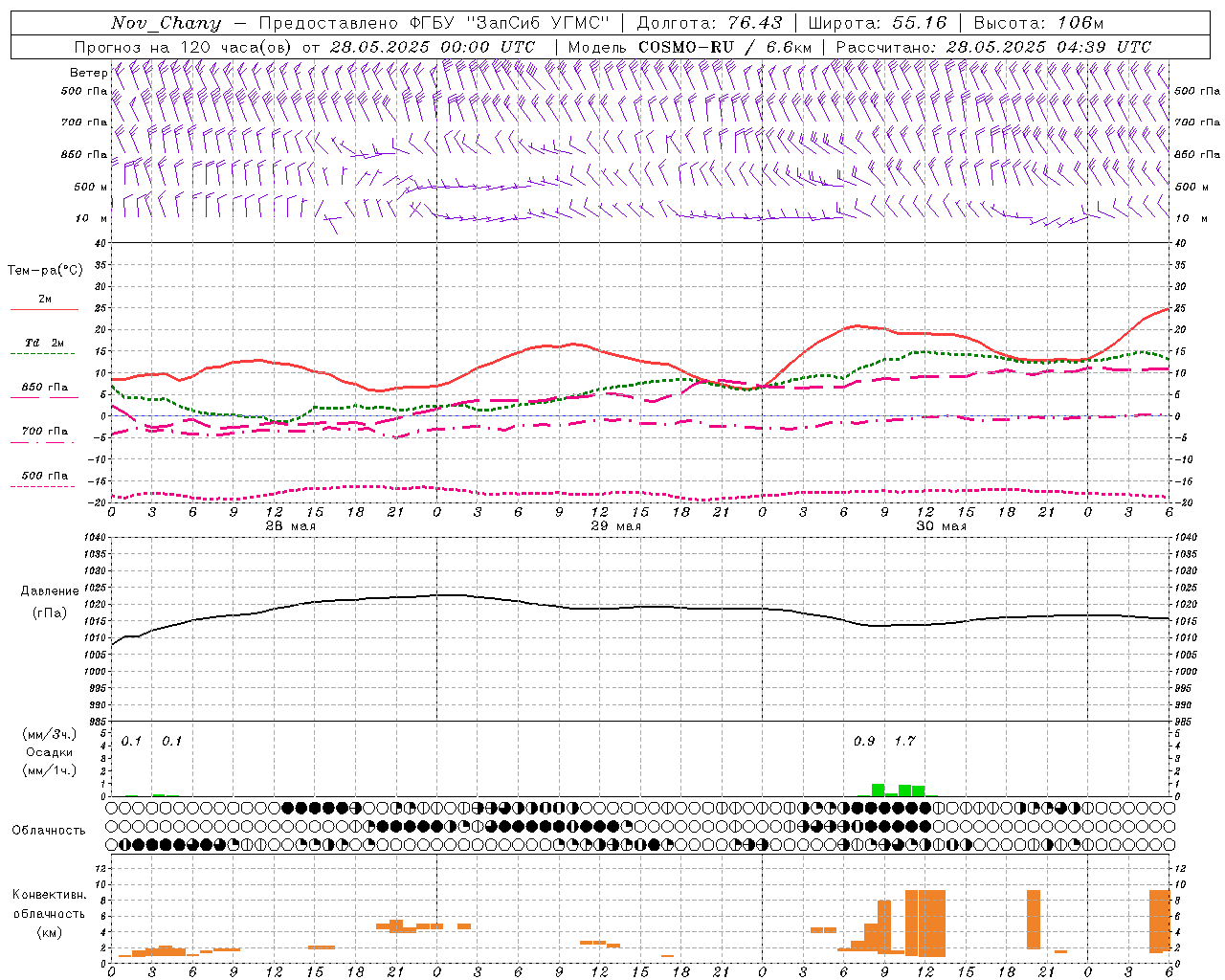Click the elevation text Высота: 106м
The image size is (1225, 980).
[x=1038, y=23]
